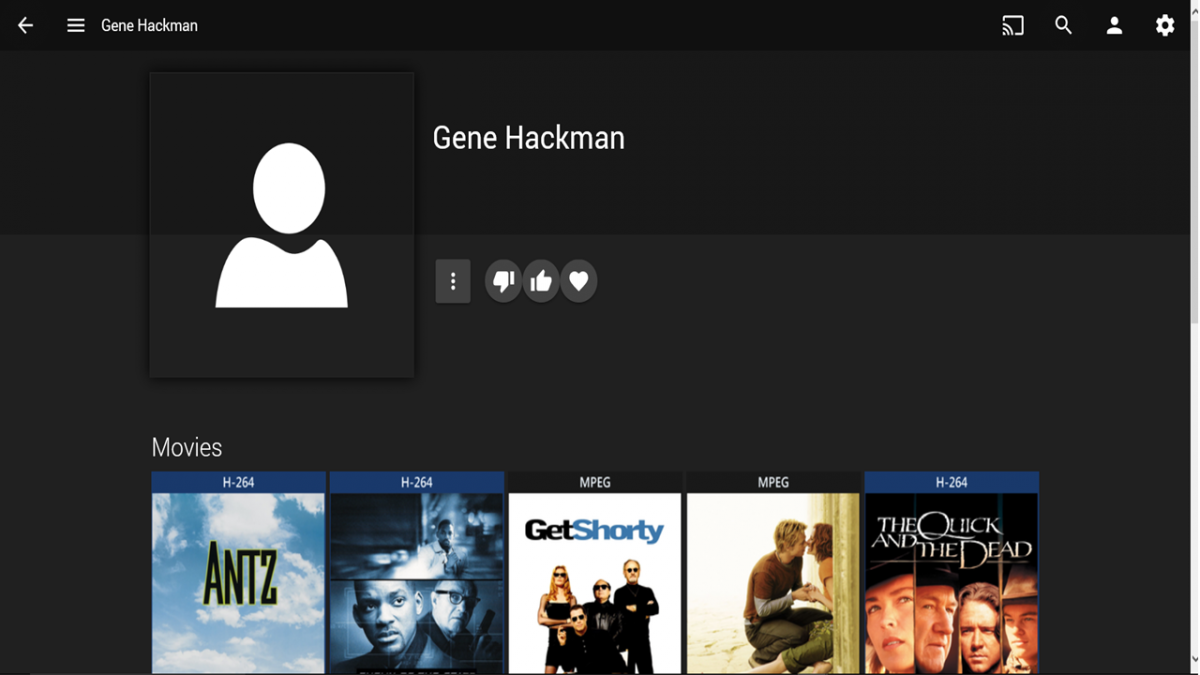Click Gene Hackman title in top bar
This screenshot has height=675, width=1200.
(149, 26)
